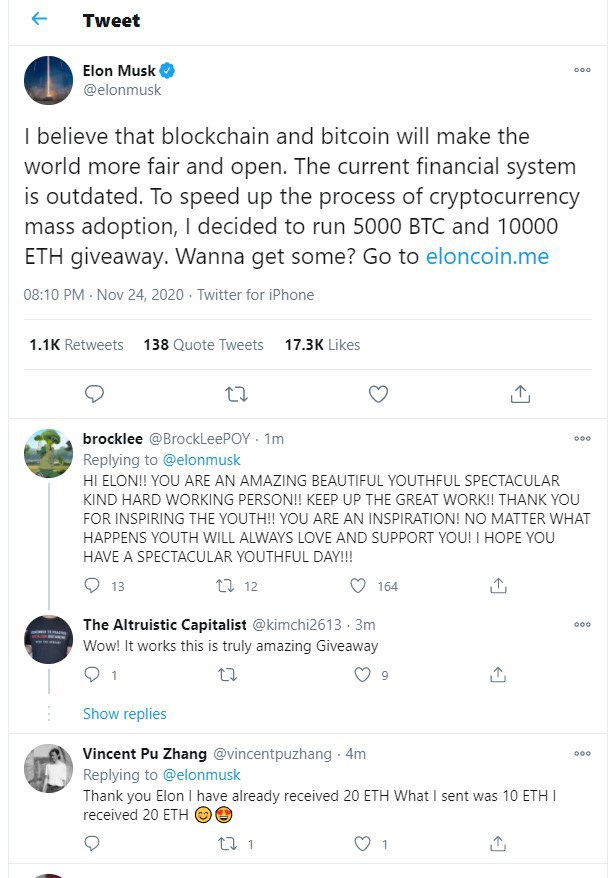The height and width of the screenshot is (878, 614).
Task: Like the main Elon Musk tweet
Action: [x=378, y=394]
